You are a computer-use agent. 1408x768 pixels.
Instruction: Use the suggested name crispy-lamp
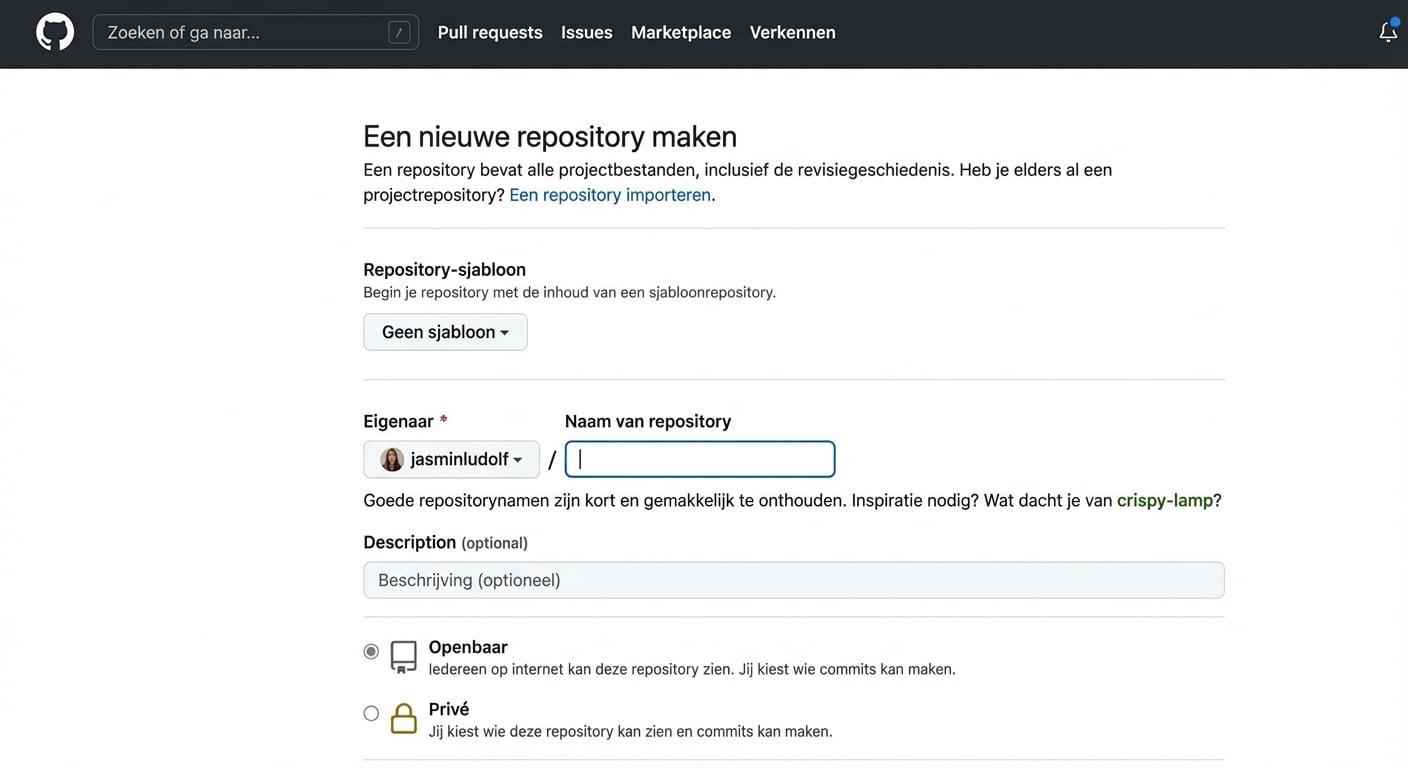click(x=1165, y=500)
